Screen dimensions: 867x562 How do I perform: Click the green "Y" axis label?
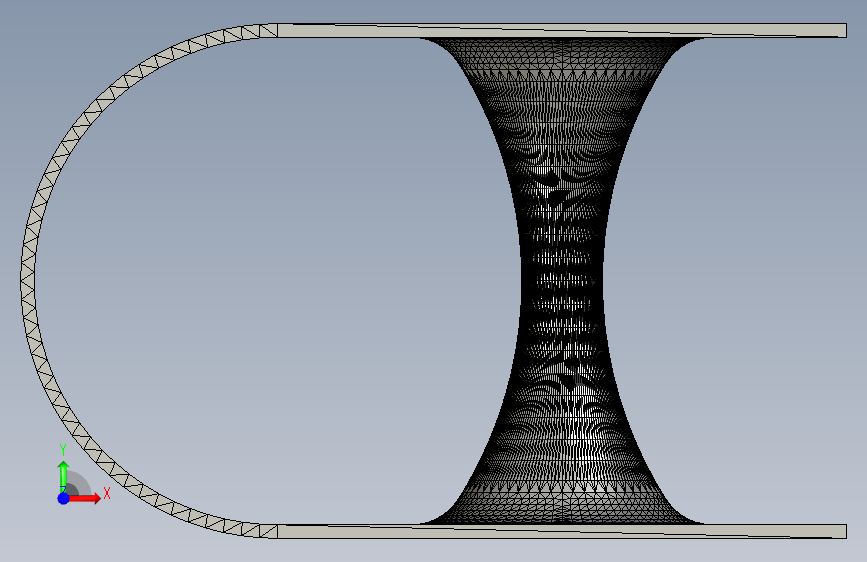tap(63, 449)
